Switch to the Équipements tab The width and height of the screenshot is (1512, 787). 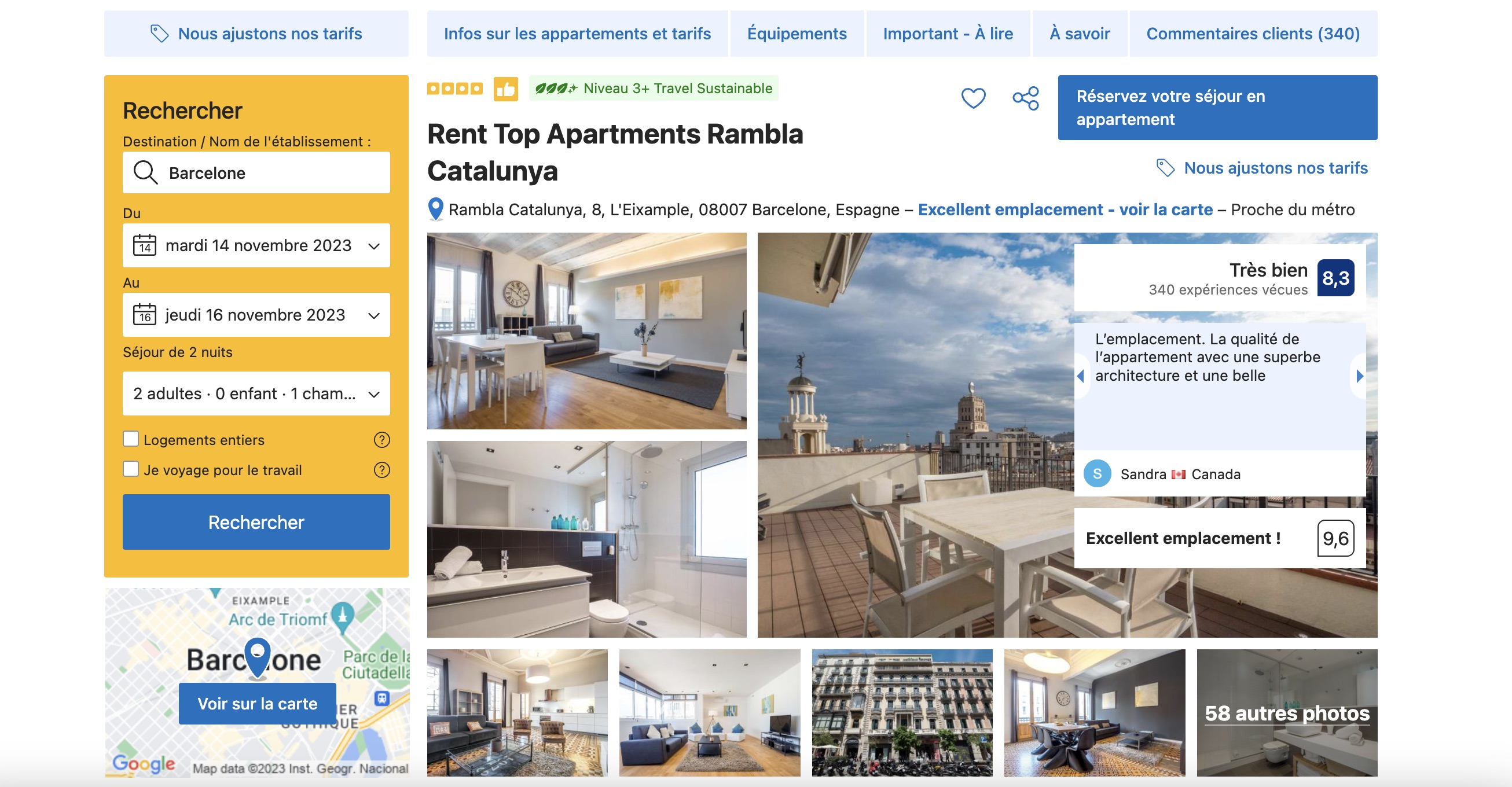pos(797,34)
